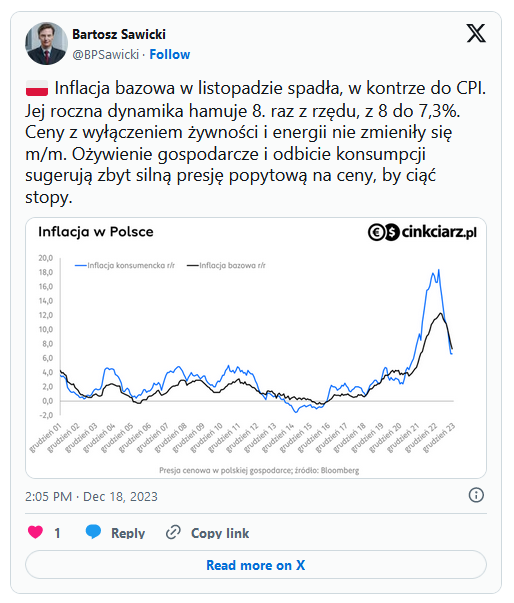Open Bartosz Sawicki's profile photo

point(47,43)
